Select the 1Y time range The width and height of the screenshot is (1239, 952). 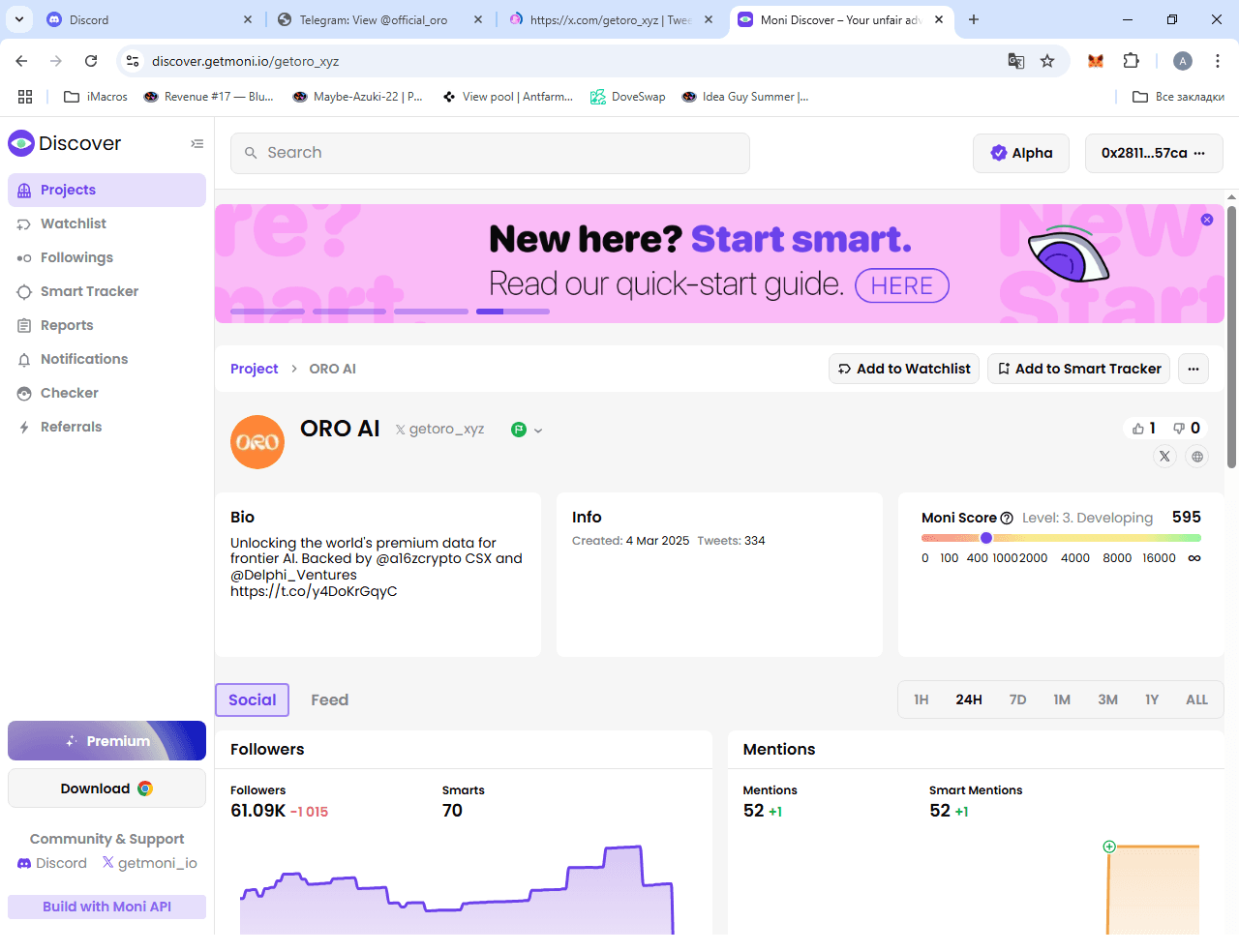point(1152,699)
